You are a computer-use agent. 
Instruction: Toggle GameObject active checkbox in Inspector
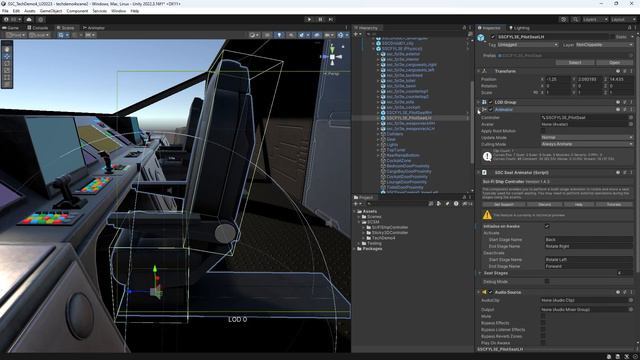pyautogui.click(x=493, y=37)
